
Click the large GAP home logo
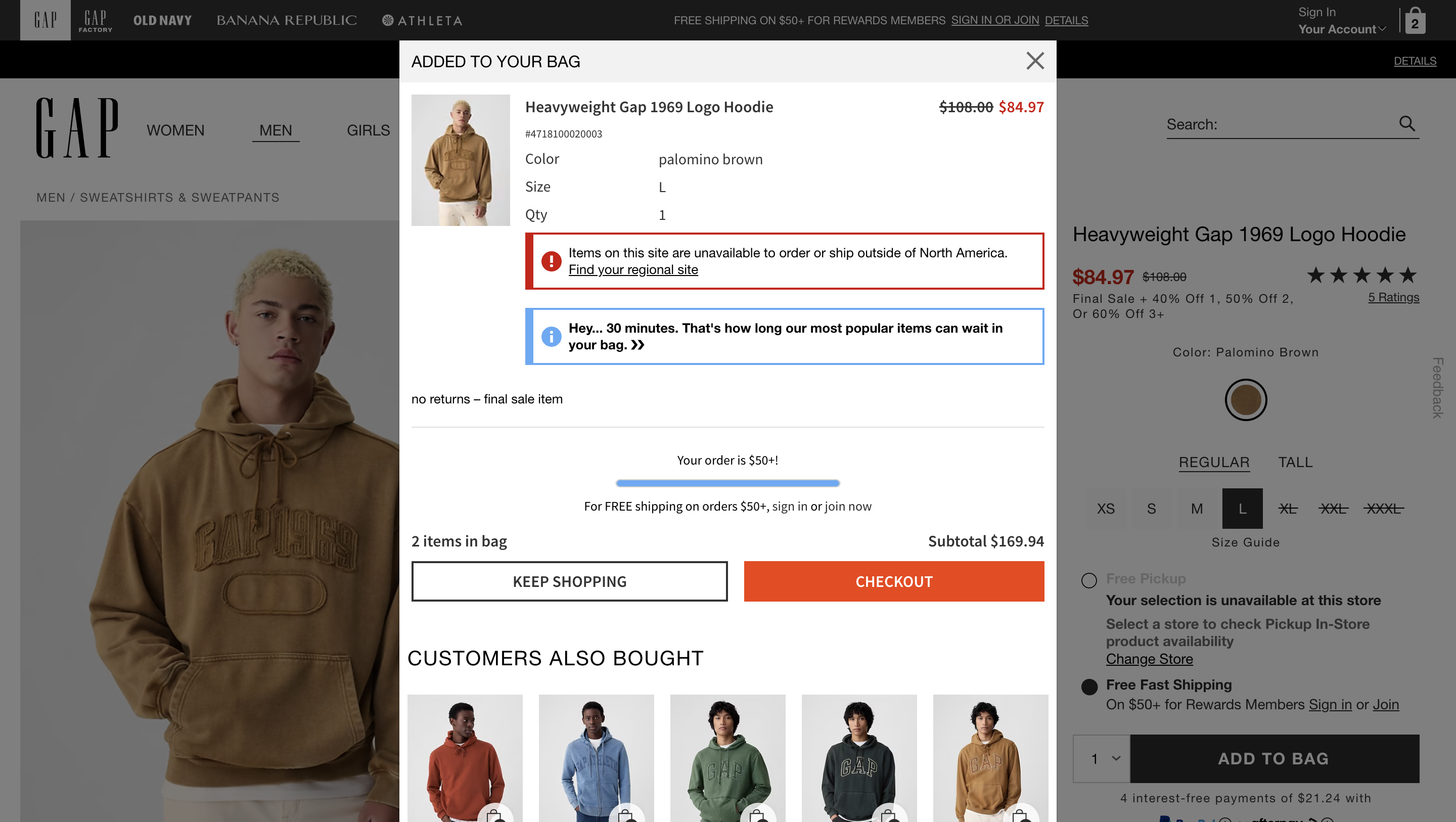tap(77, 128)
